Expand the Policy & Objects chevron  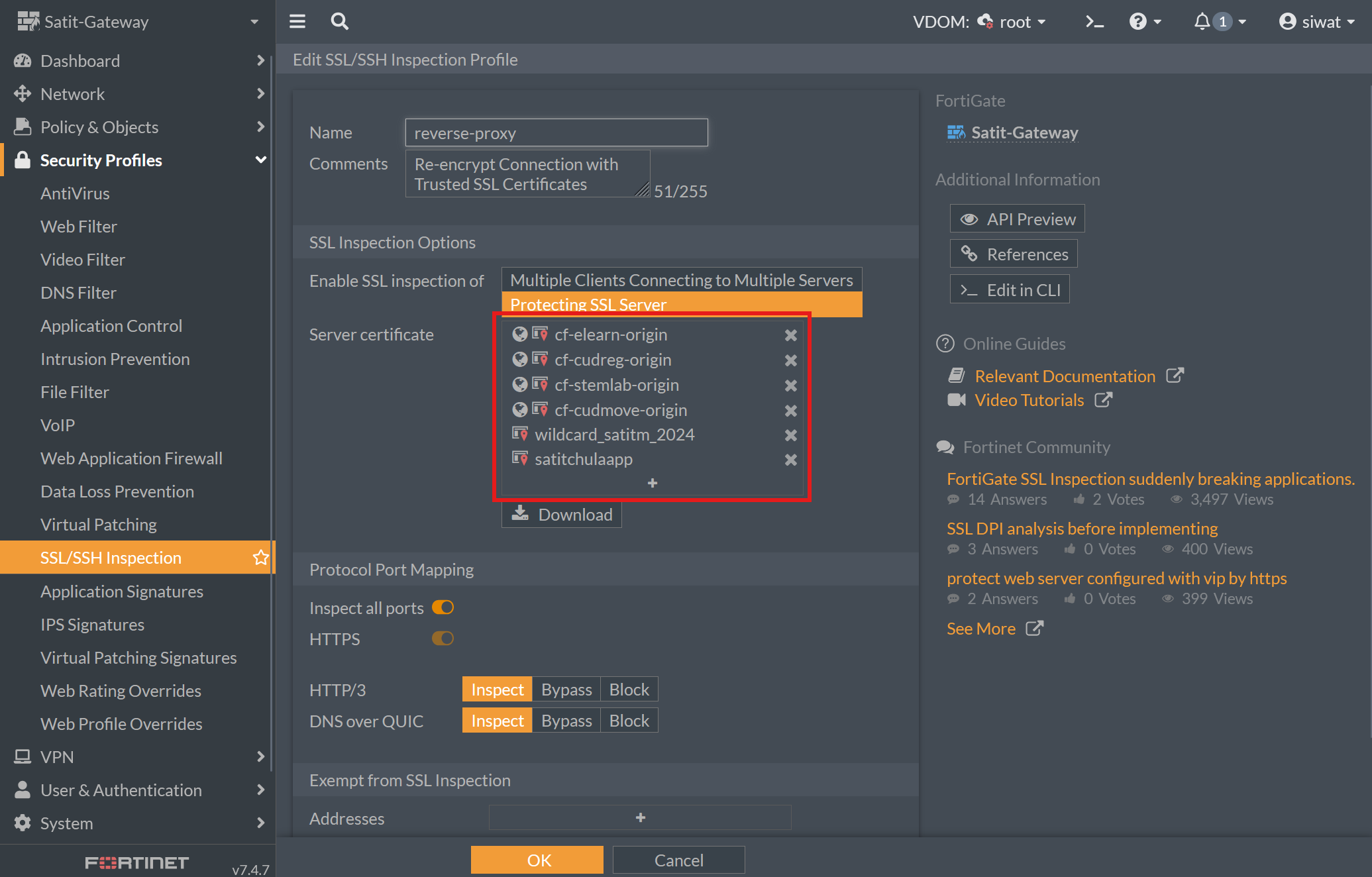pyautogui.click(x=260, y=127)
